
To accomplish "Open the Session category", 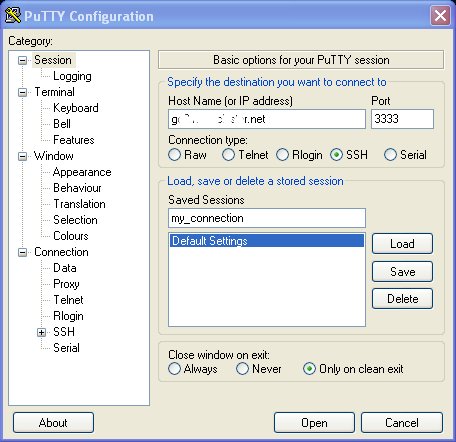I will tap(53, 60).
